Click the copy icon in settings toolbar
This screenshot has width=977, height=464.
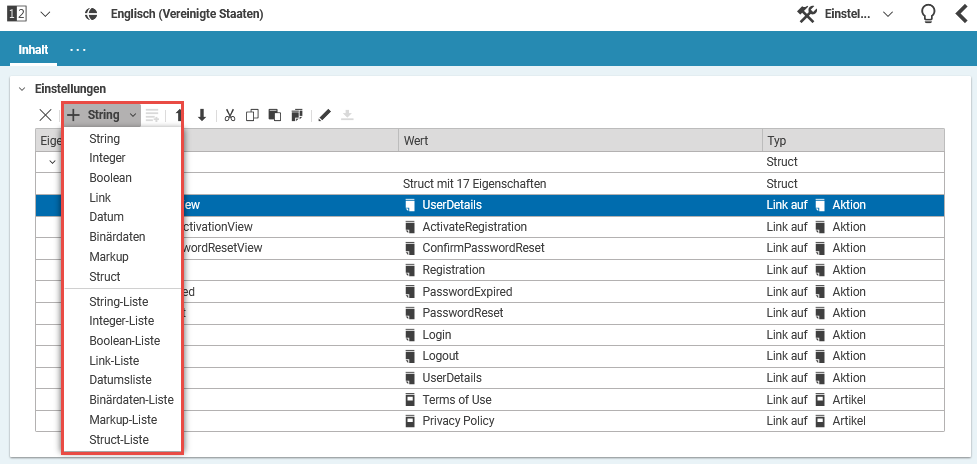coord(252,115)
